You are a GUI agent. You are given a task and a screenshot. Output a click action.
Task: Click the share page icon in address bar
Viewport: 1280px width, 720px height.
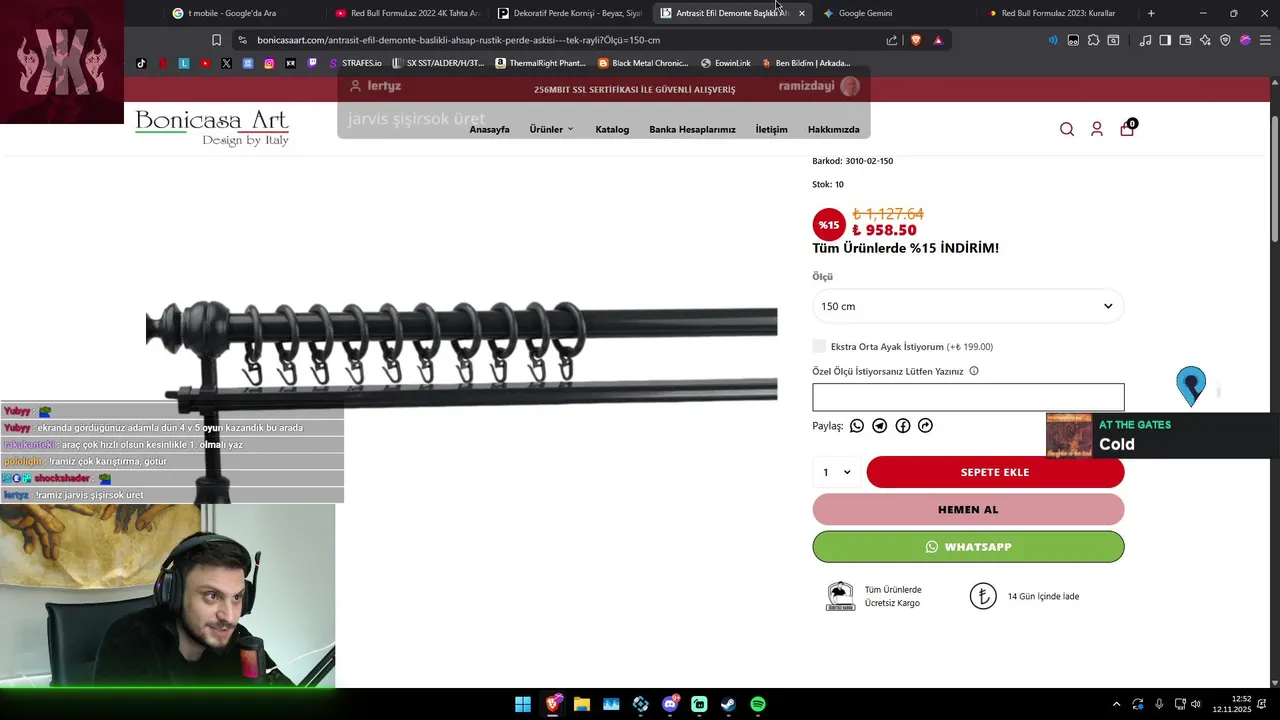pos(892,40)
